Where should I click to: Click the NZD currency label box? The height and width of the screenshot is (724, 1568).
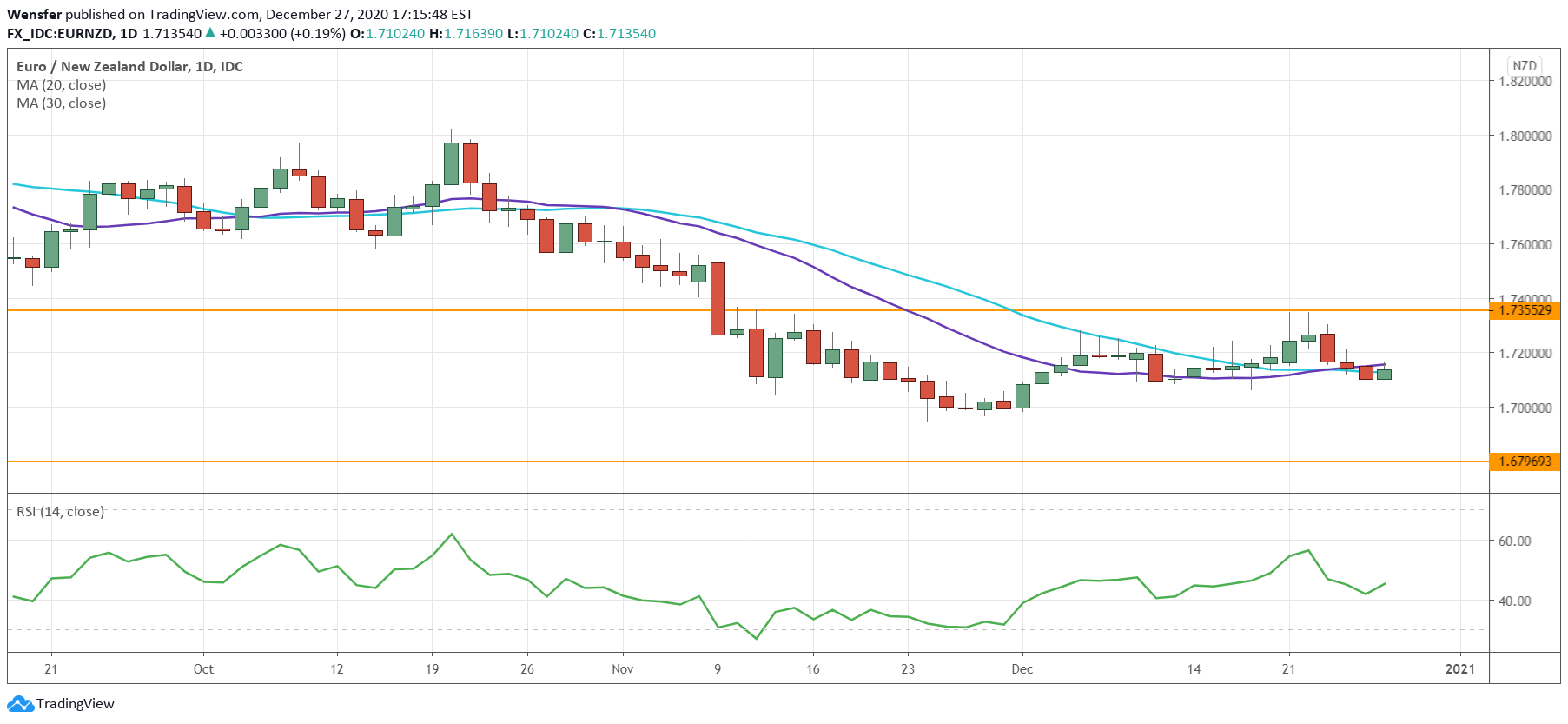coord(1525,65)
